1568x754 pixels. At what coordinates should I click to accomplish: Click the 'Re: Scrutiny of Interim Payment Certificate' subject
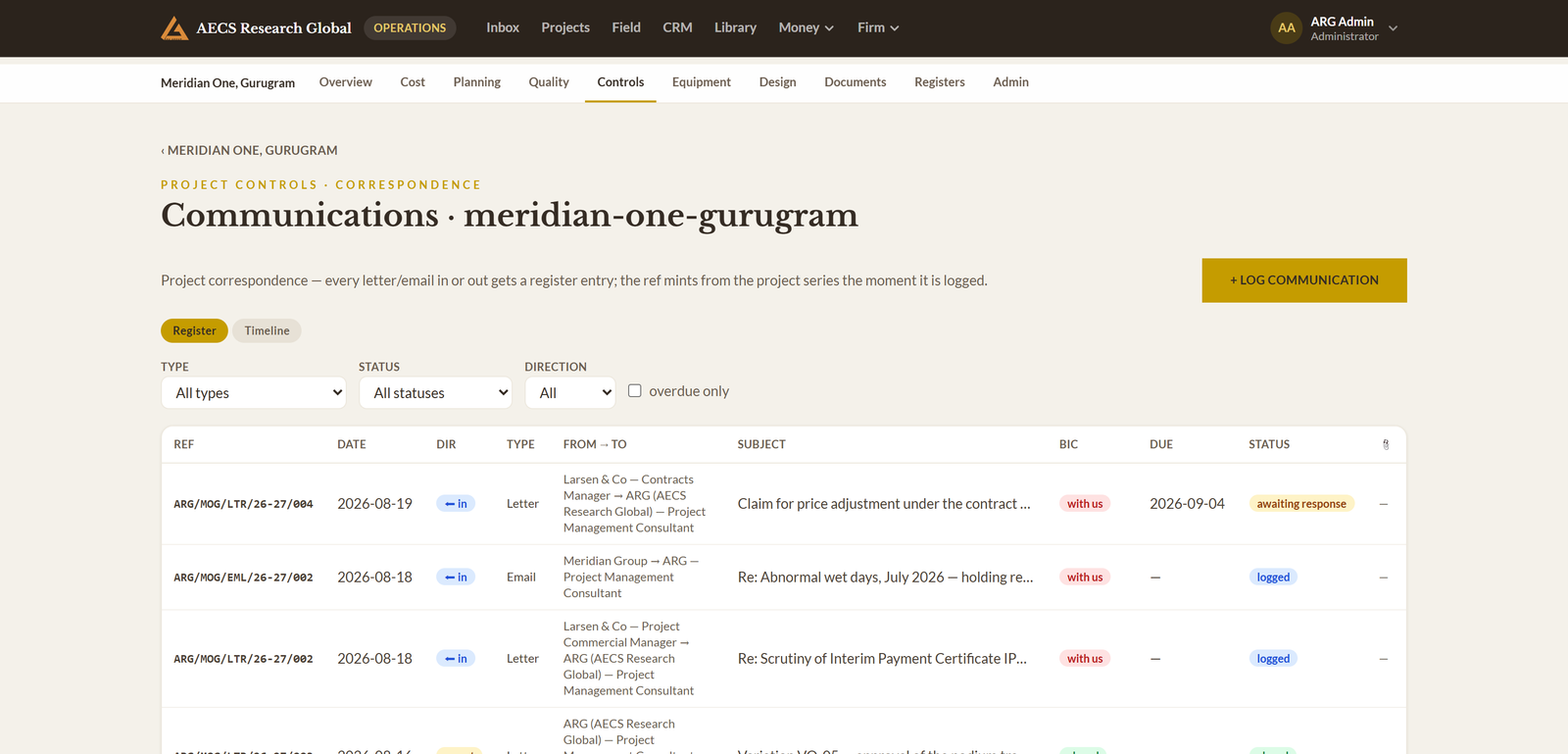pos(882,659)
